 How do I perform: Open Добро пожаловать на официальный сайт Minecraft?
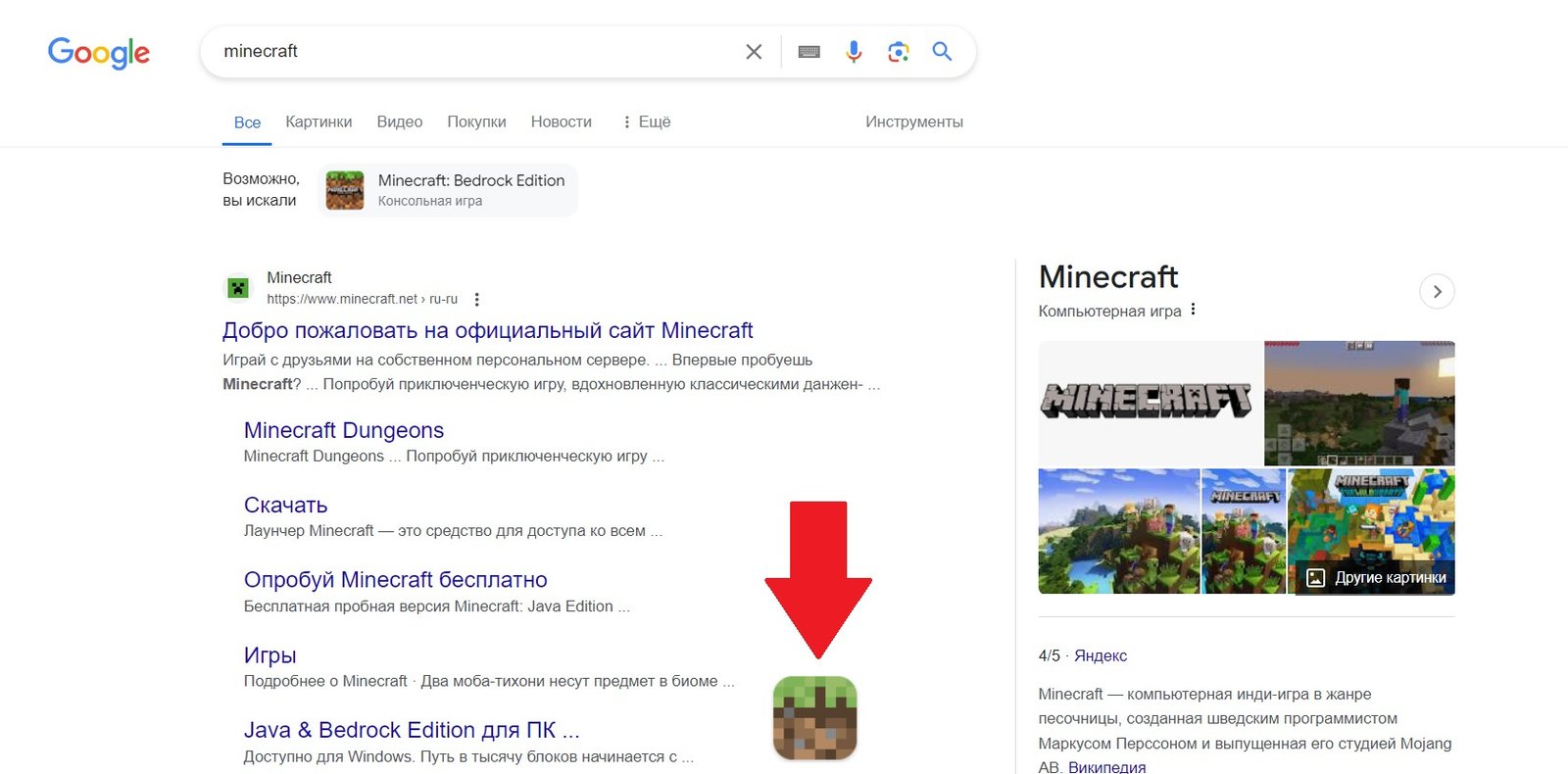point(487,330)
